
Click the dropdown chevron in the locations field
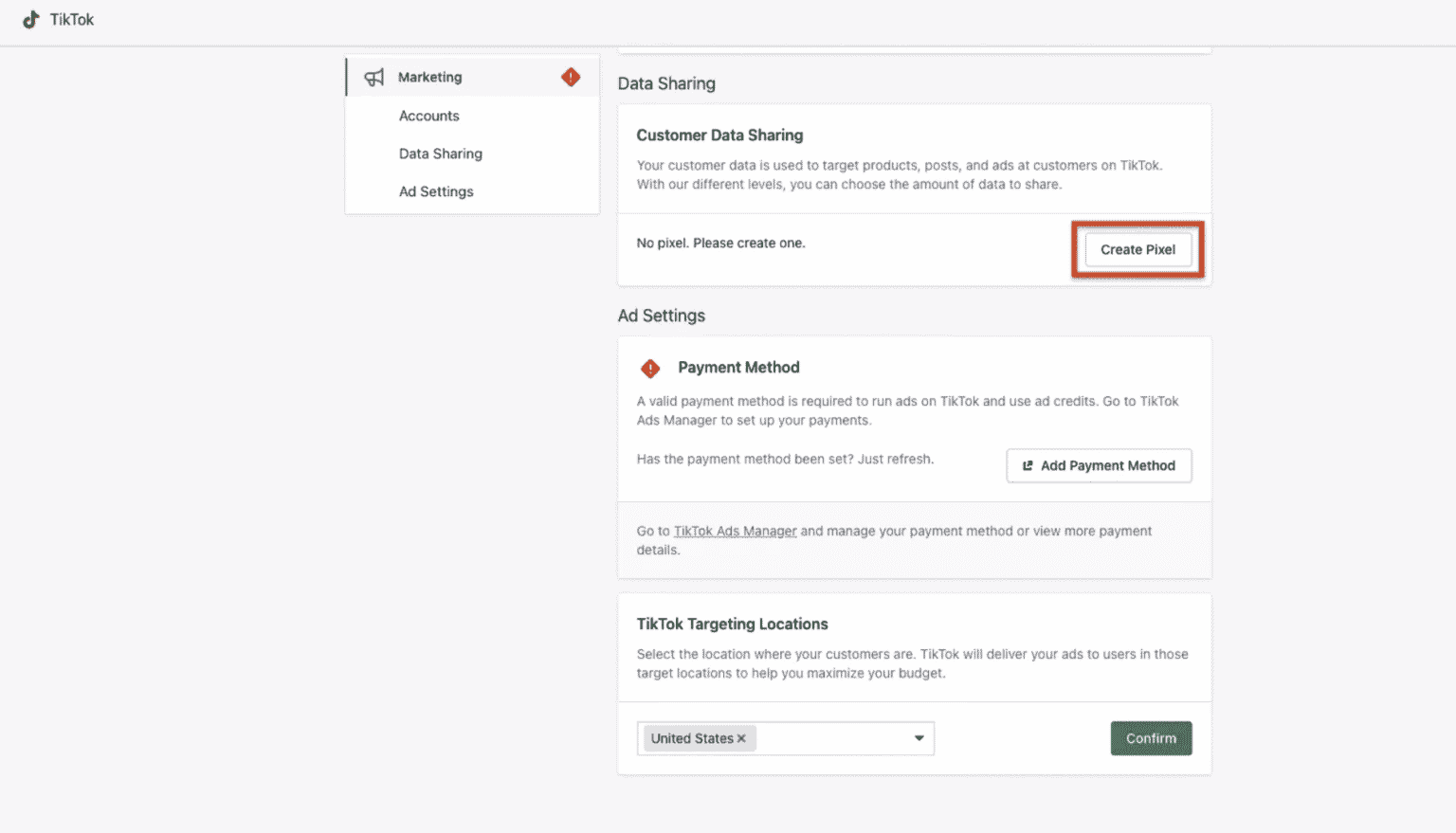(x=917, y=738)
